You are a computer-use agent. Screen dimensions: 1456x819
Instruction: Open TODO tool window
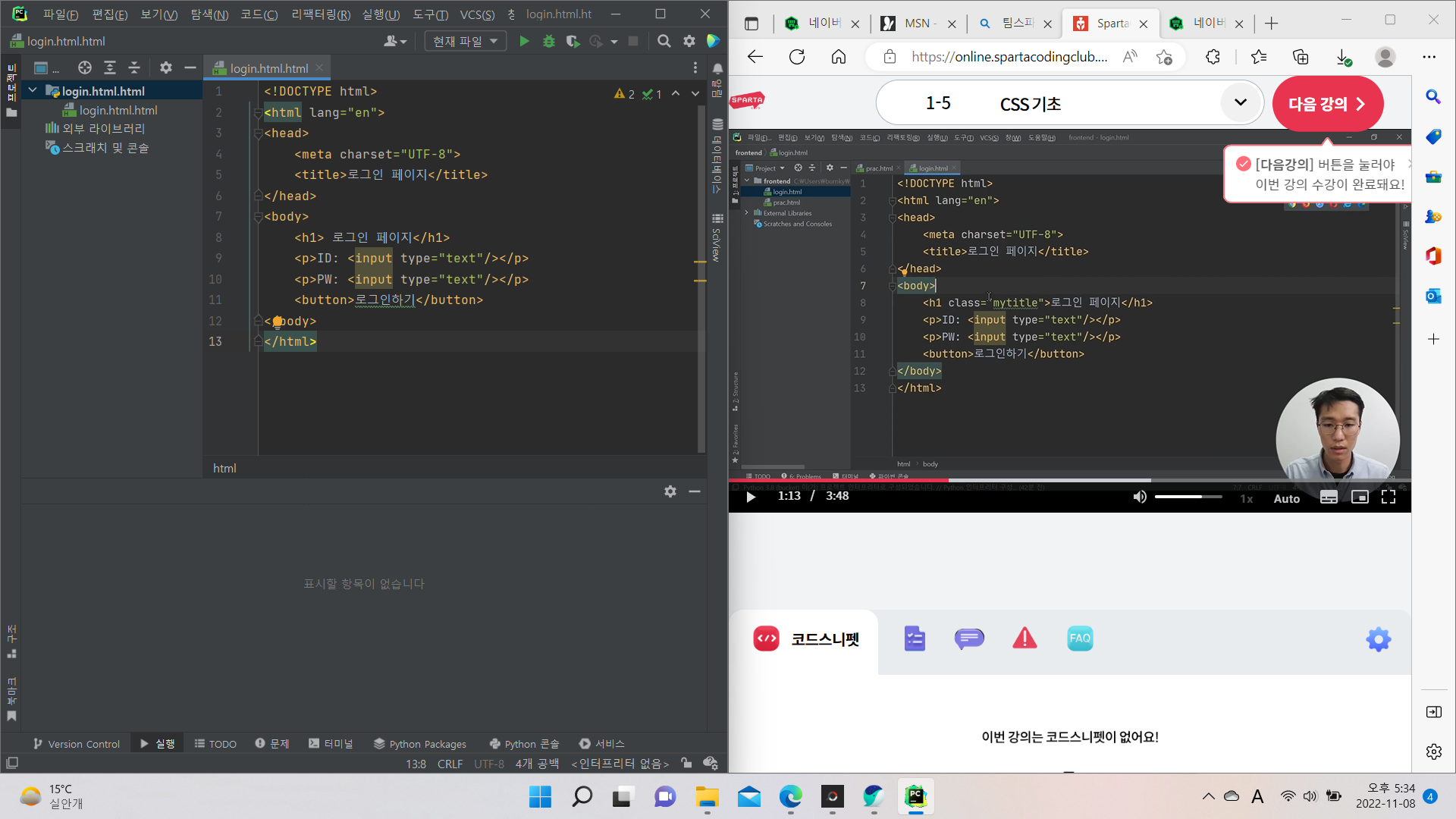coord(215,744)
